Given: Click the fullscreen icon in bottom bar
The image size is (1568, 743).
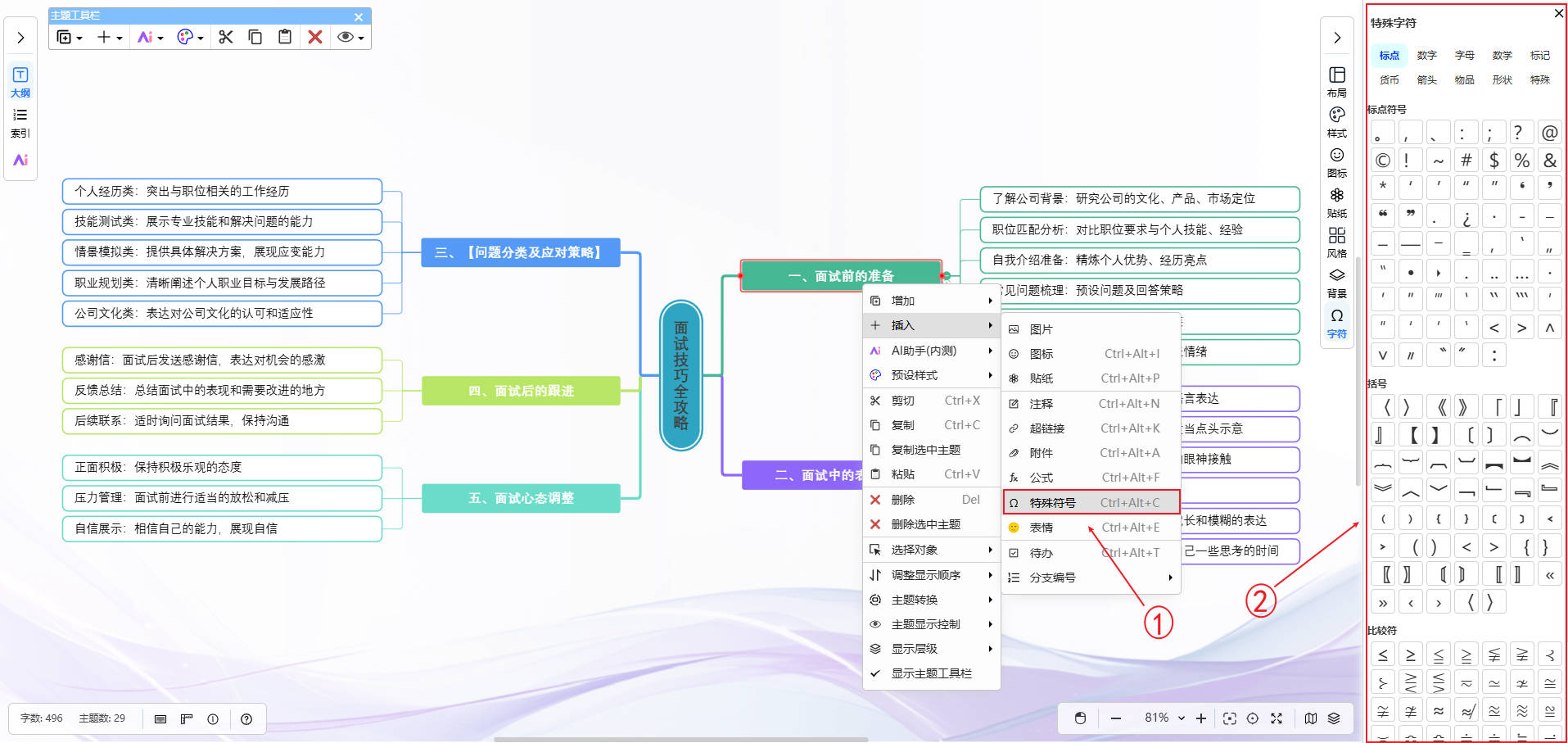Looking at the screenshot, I should [1276, 718].
